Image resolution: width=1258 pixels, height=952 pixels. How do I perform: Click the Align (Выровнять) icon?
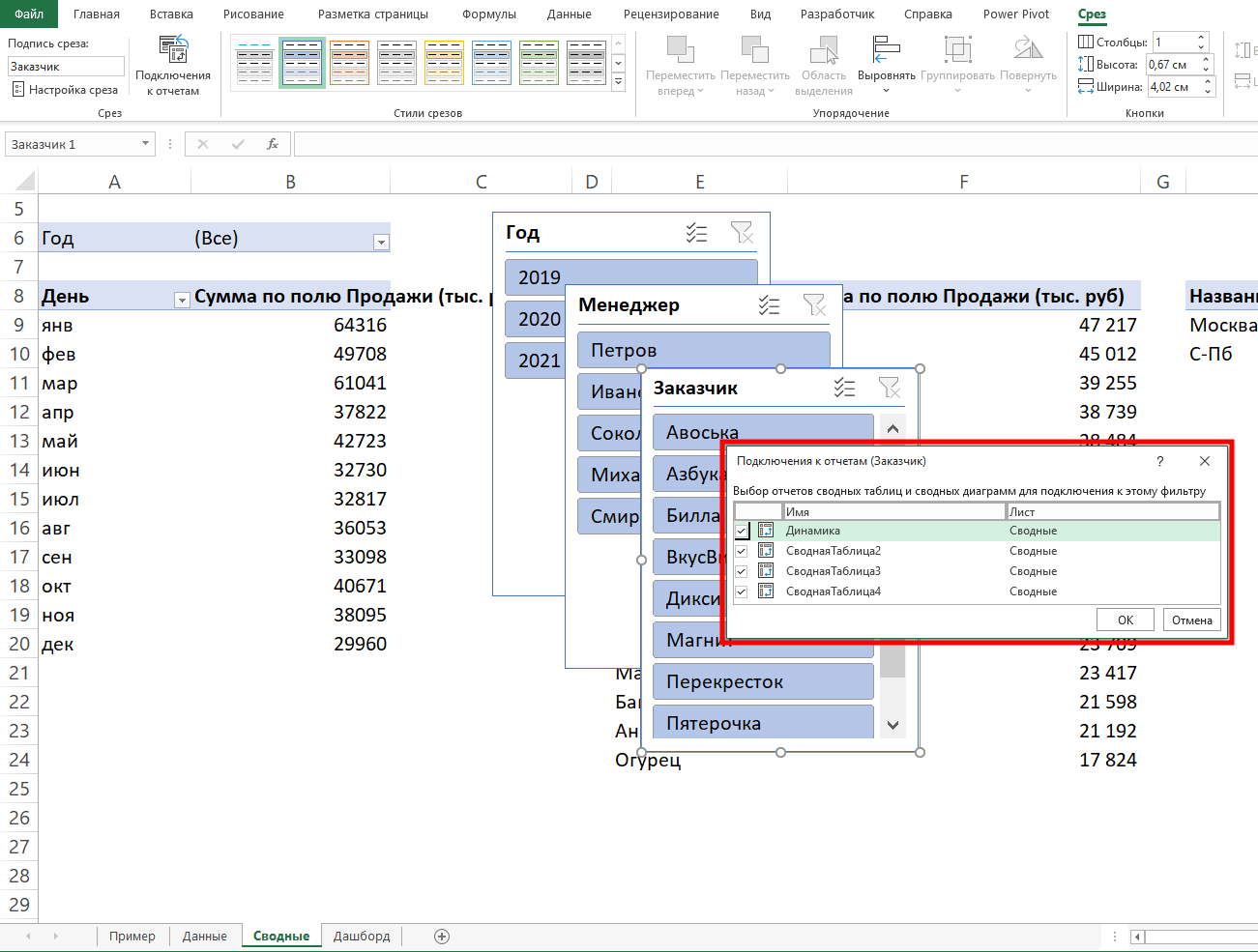886,50
